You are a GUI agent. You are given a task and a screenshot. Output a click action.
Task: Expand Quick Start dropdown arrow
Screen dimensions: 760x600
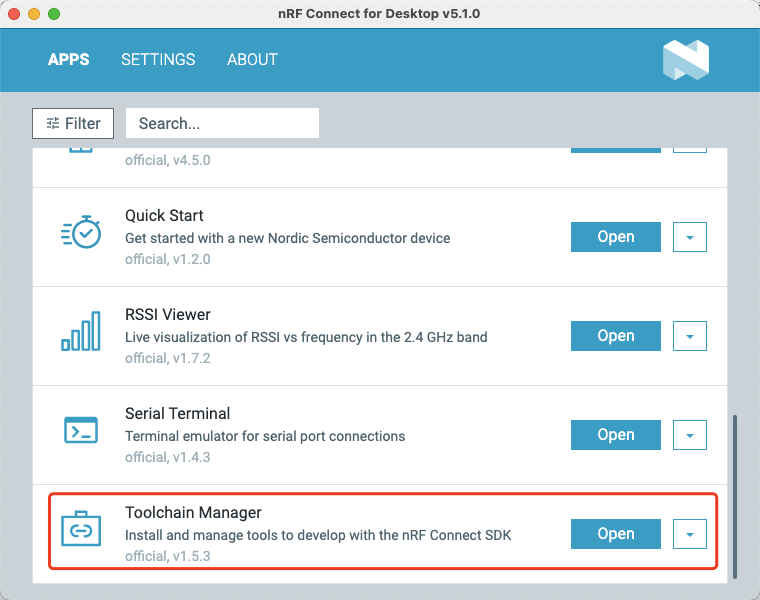[690, 237]
